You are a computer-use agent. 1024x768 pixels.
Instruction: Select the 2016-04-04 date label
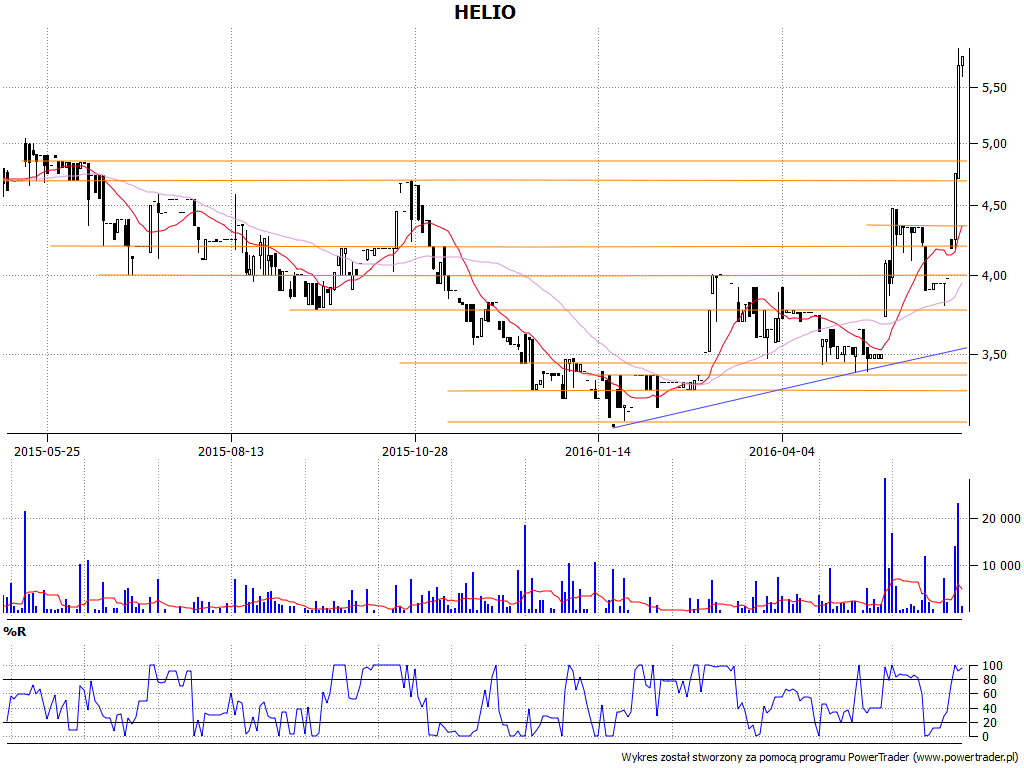click(x=782, y=451)
